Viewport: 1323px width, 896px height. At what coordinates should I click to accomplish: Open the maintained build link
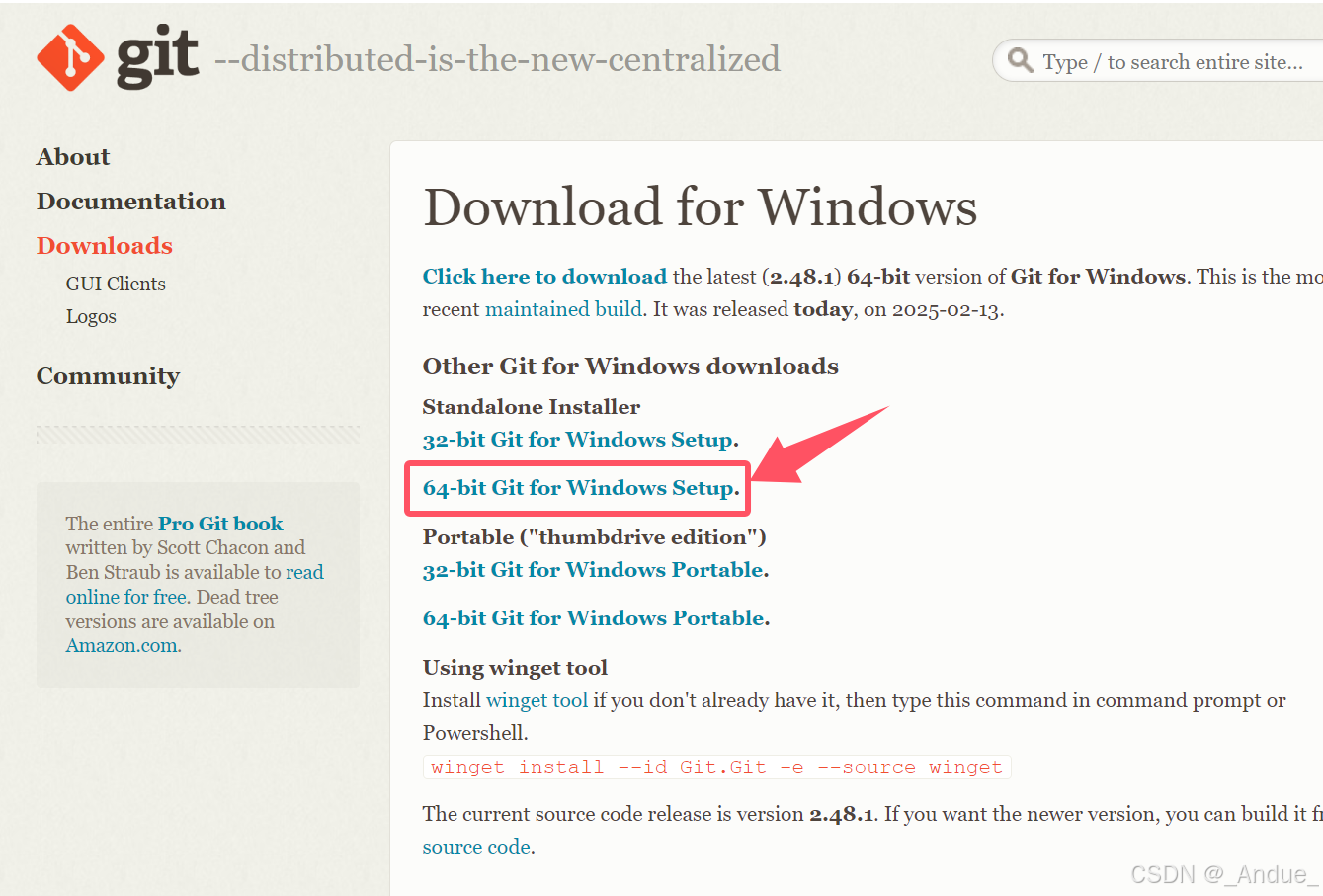(563, 308)
